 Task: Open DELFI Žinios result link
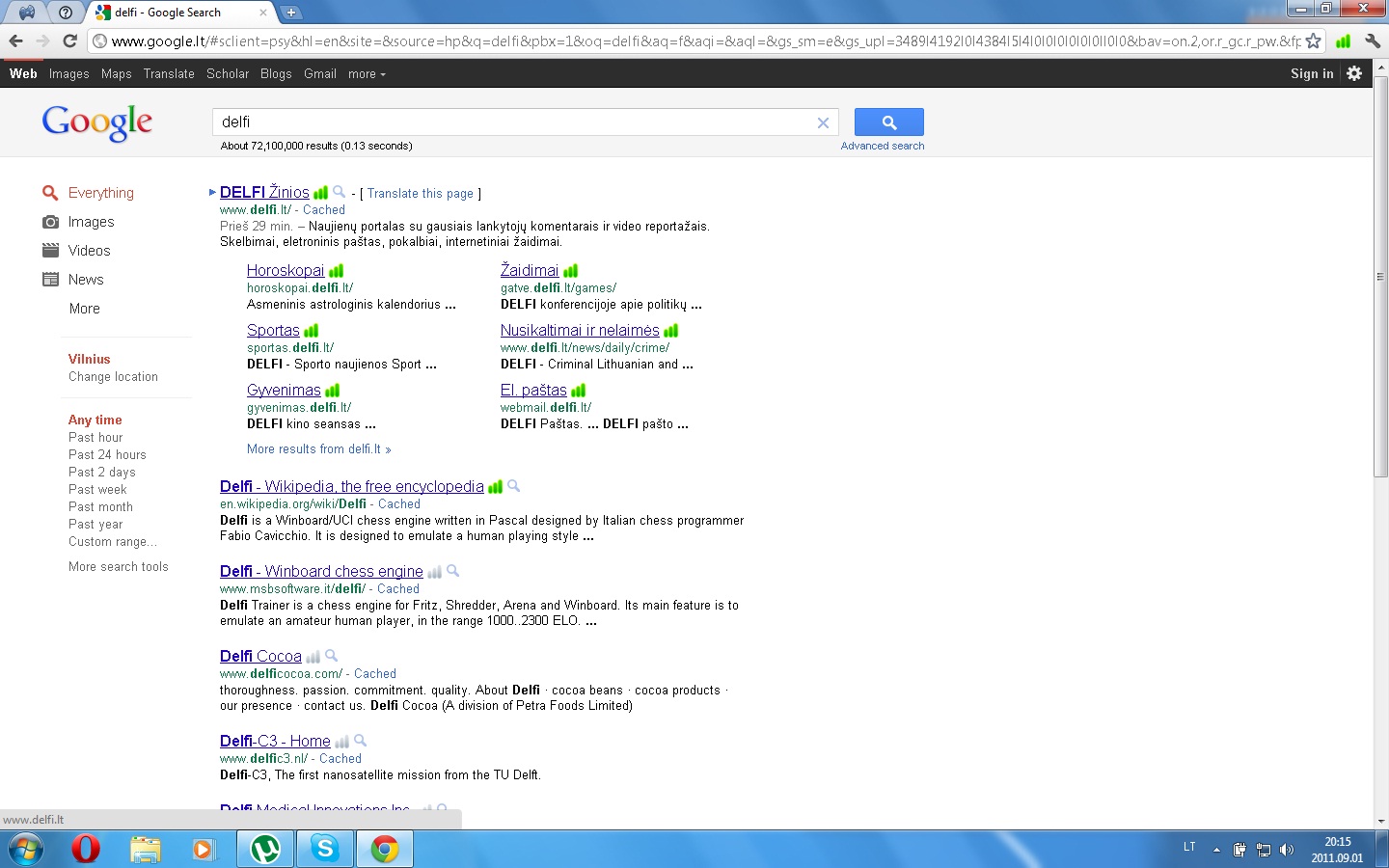pos(264,192)
